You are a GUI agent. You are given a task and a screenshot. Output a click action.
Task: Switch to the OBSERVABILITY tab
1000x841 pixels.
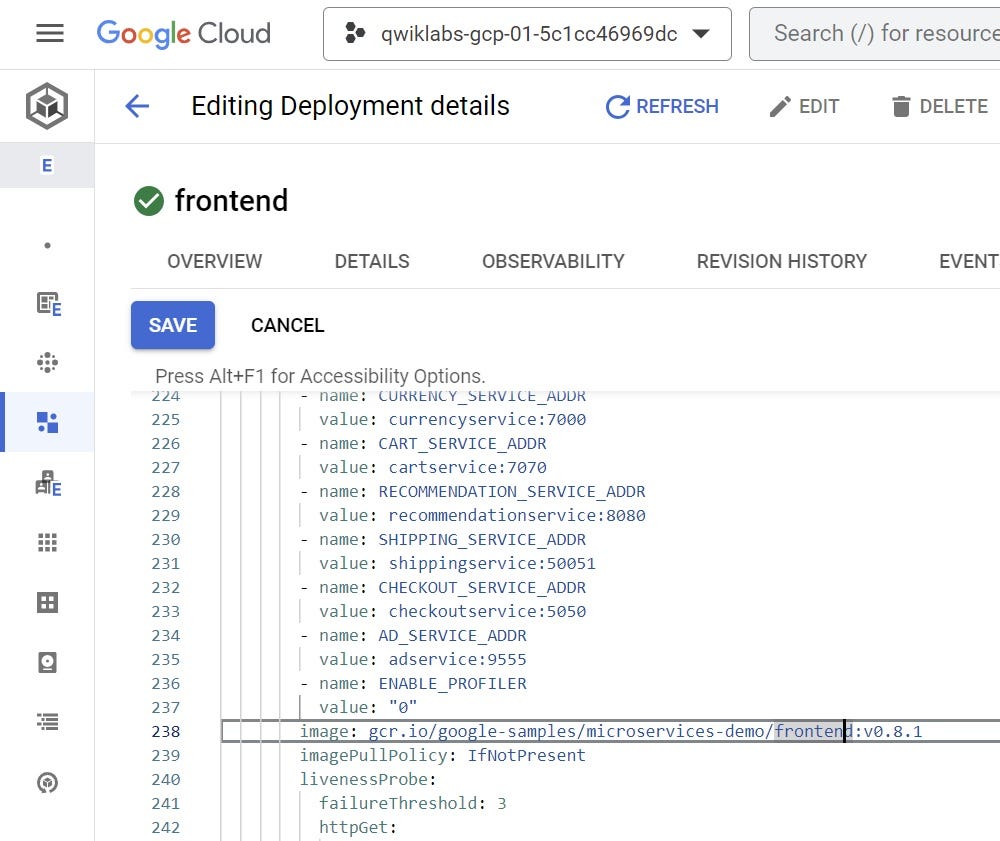click(553, 261)
